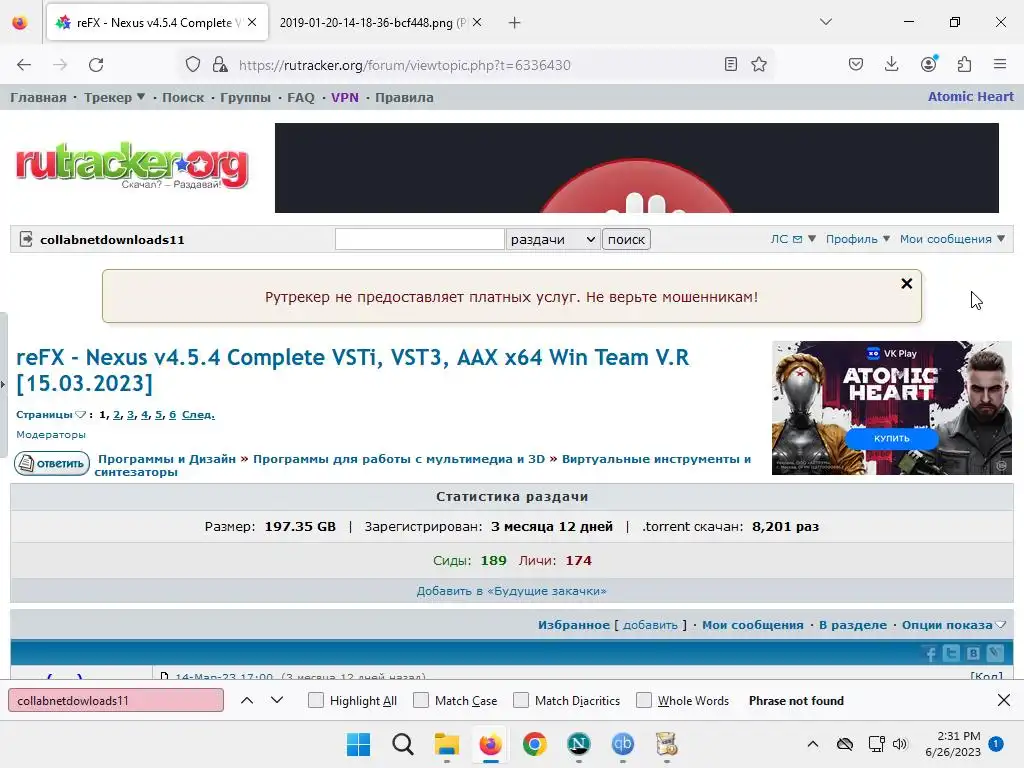Image resolution: width=1024 pixels, height=768 pixels.
Task: Reload the page with the refresh icon
Action: point(96,65)
